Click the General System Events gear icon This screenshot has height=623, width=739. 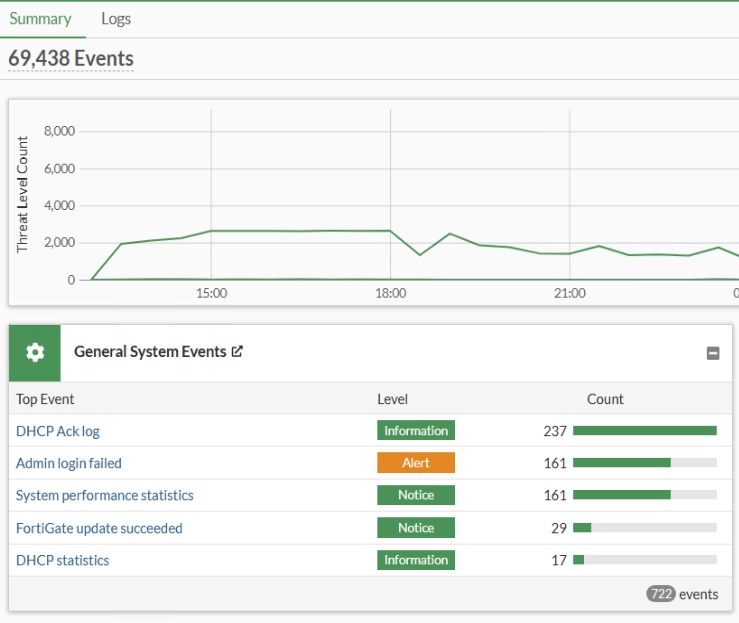click(x=35, y=352)
